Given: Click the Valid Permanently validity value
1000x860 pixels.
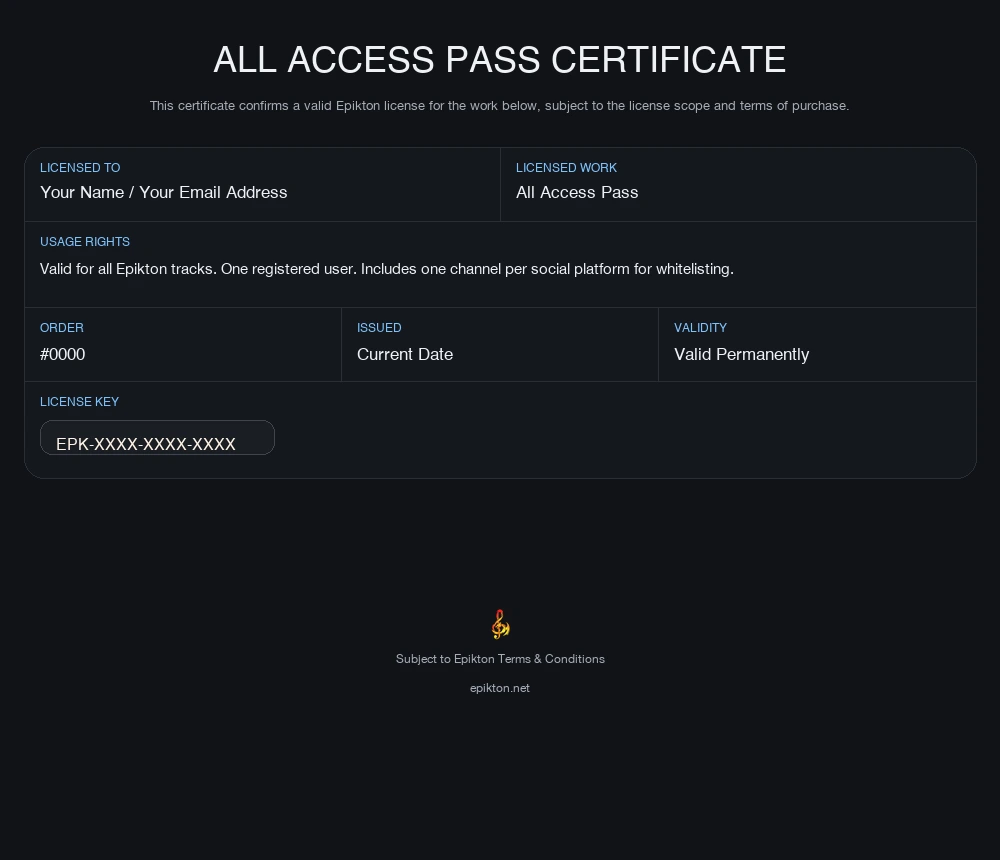Looking at the screenshot, I should (741, 354).
